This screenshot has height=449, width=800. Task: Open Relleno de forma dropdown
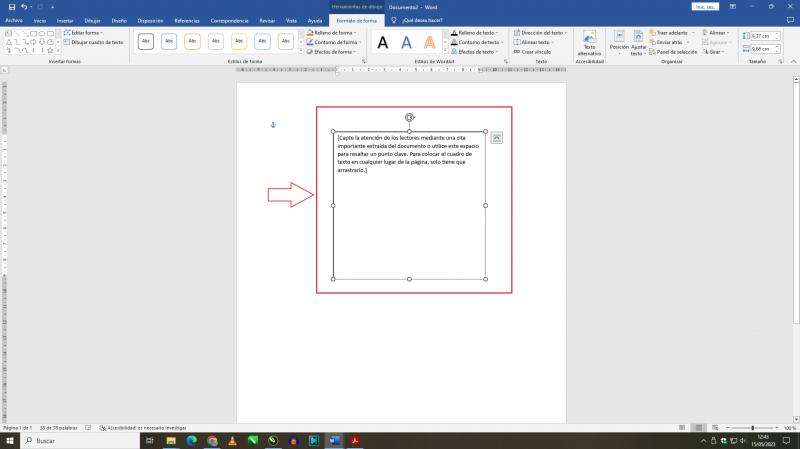[332, 33]
